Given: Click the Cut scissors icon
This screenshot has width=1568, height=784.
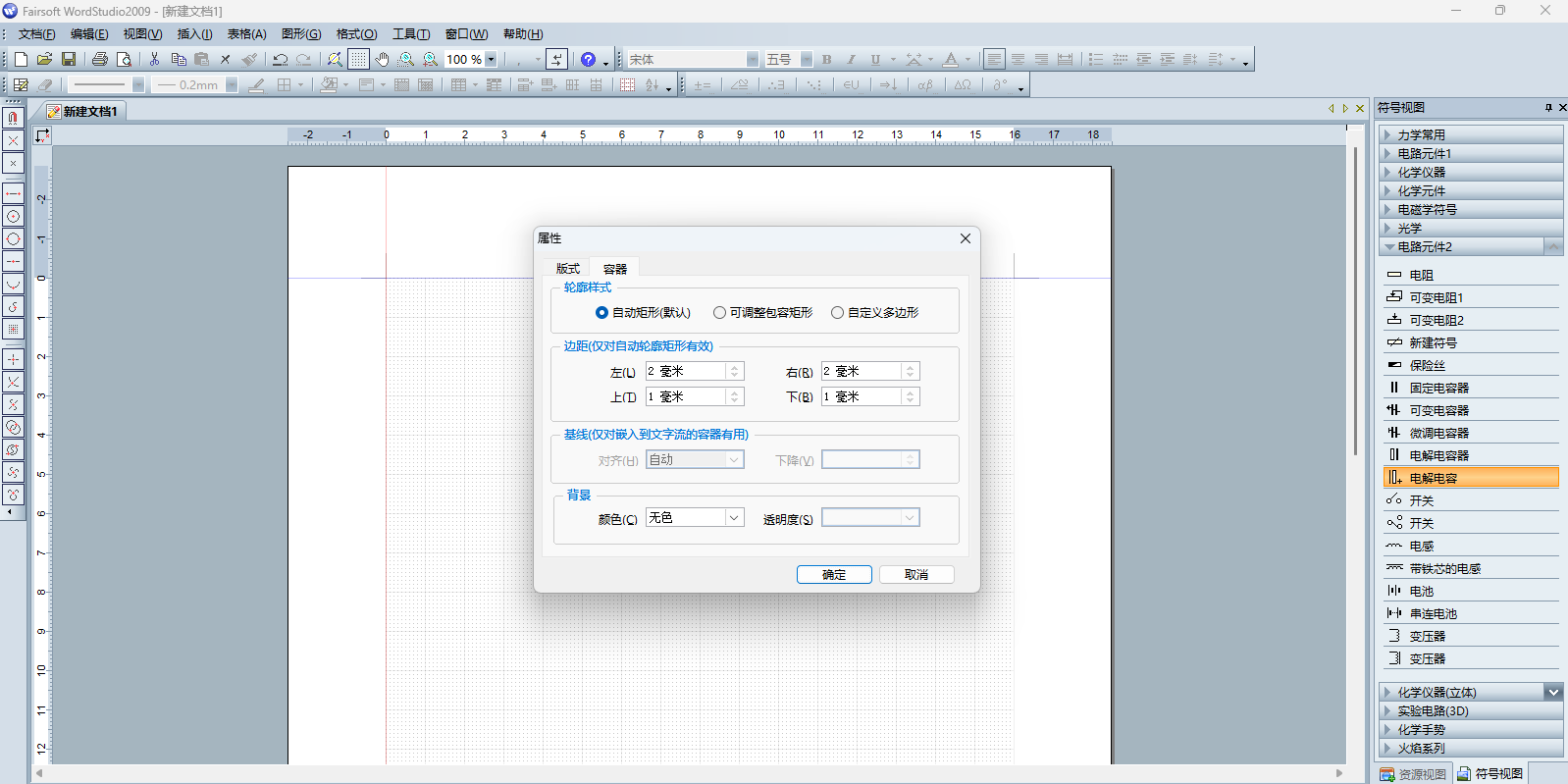Looking at the screenshot, I should (x=154, y=60).
